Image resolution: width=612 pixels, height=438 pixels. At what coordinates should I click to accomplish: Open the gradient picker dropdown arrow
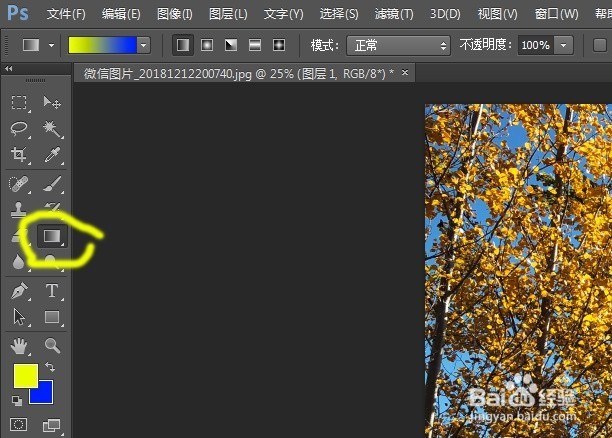144,45
